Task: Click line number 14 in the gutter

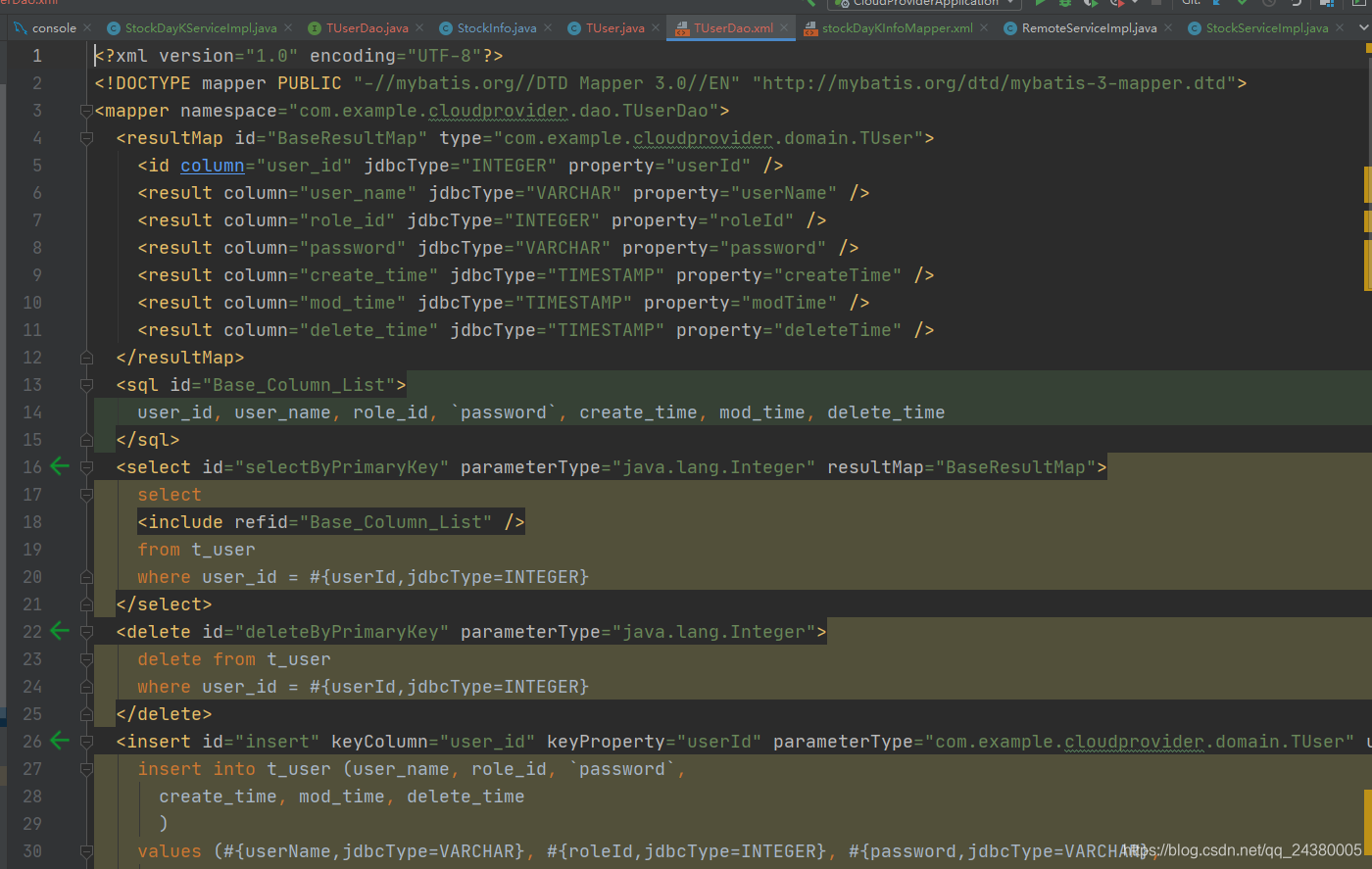Action: (32, 412)
